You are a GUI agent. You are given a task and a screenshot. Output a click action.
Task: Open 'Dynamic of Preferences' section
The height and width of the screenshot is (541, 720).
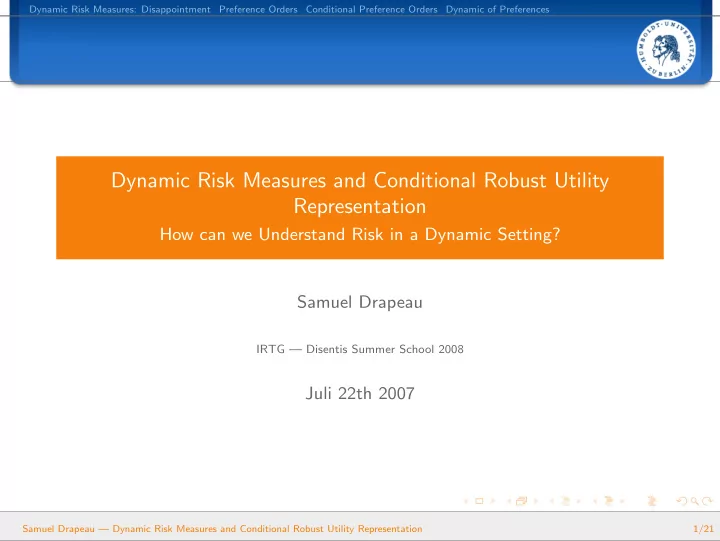(497, 9)
